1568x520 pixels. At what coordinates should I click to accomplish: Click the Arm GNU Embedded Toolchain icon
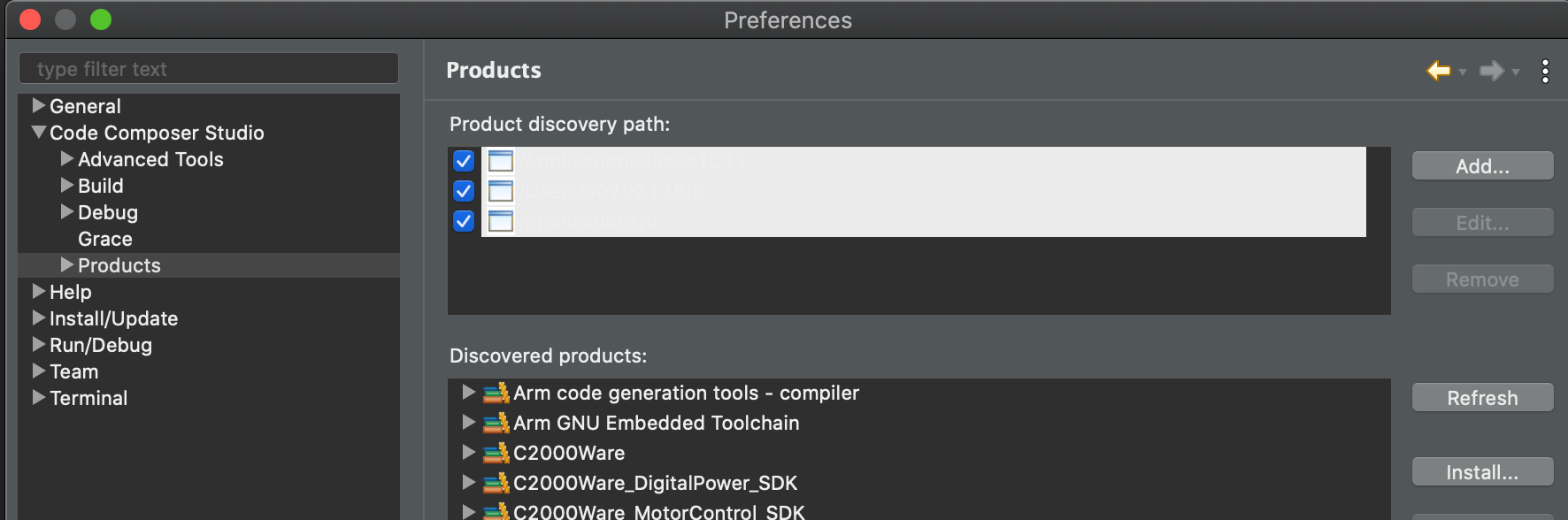496,423
